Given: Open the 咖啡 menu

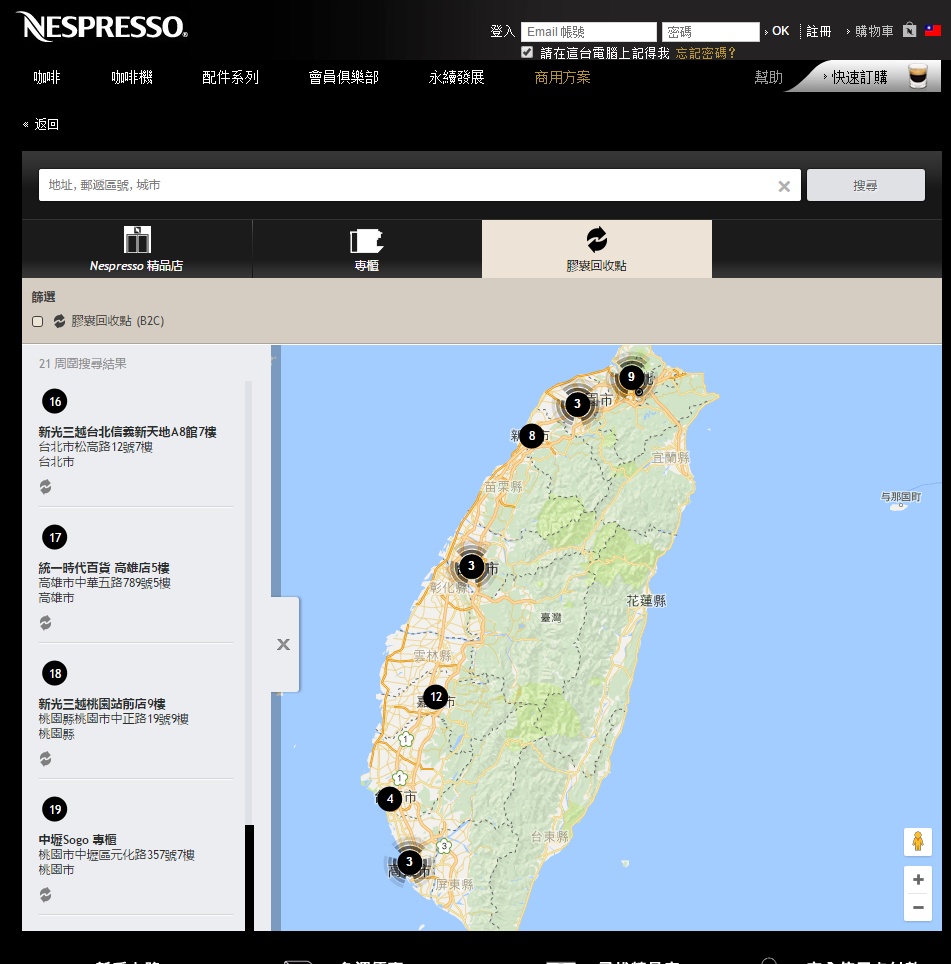Looking at the screenshot, I should tap(47, 77).
